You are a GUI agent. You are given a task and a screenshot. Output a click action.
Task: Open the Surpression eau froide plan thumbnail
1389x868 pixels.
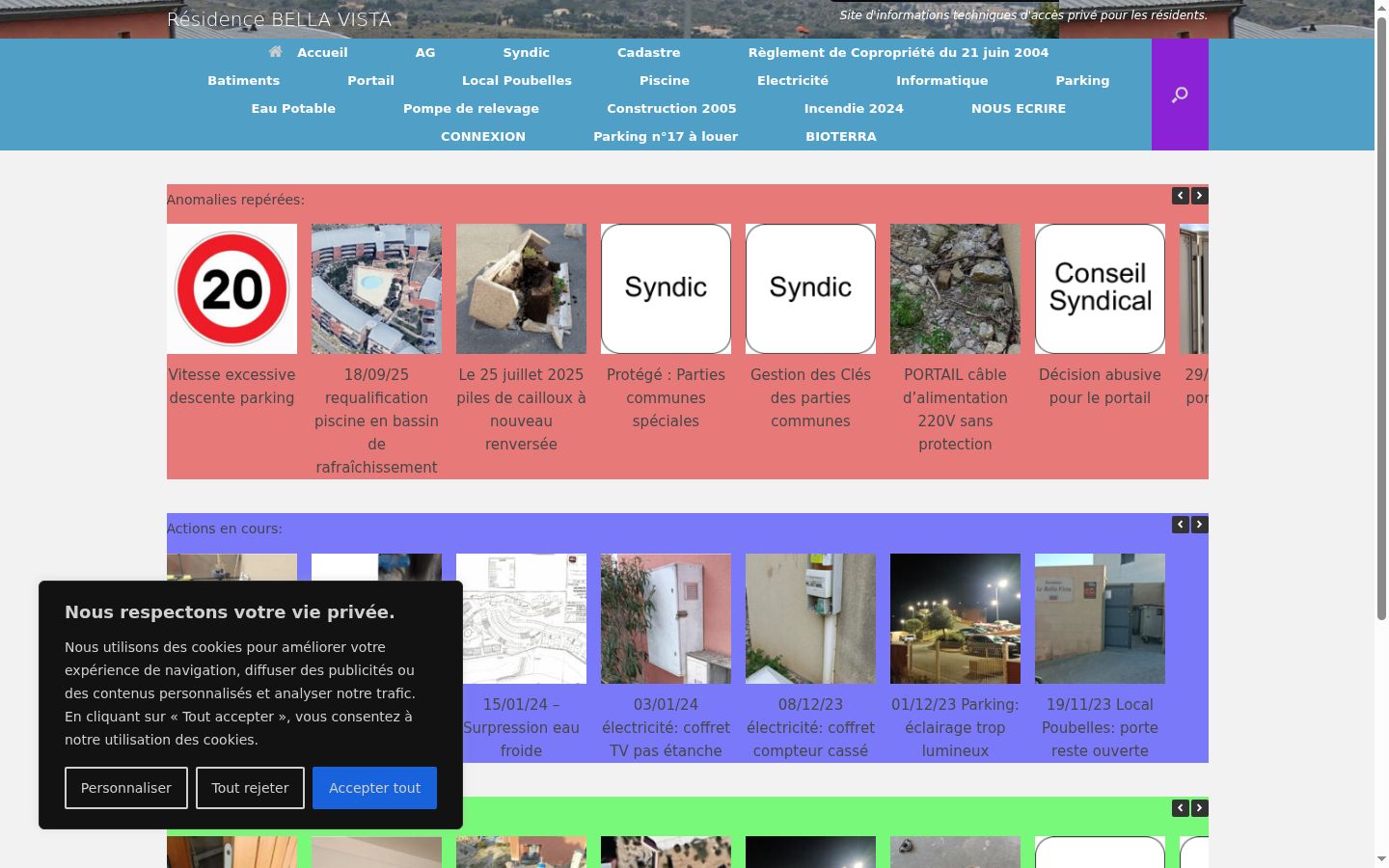point(521,618)
